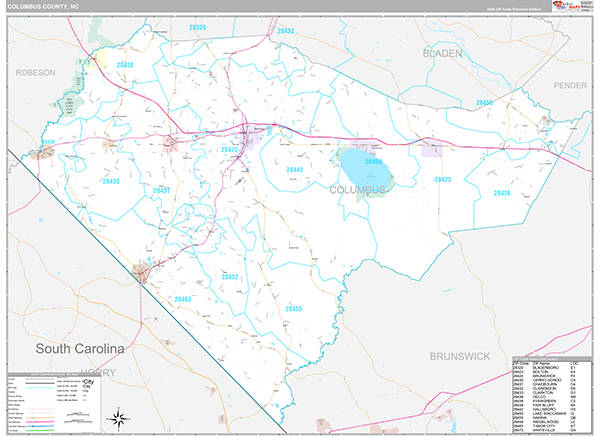
Task: Click the blue lake shape near Columbus
Action: 365,167
